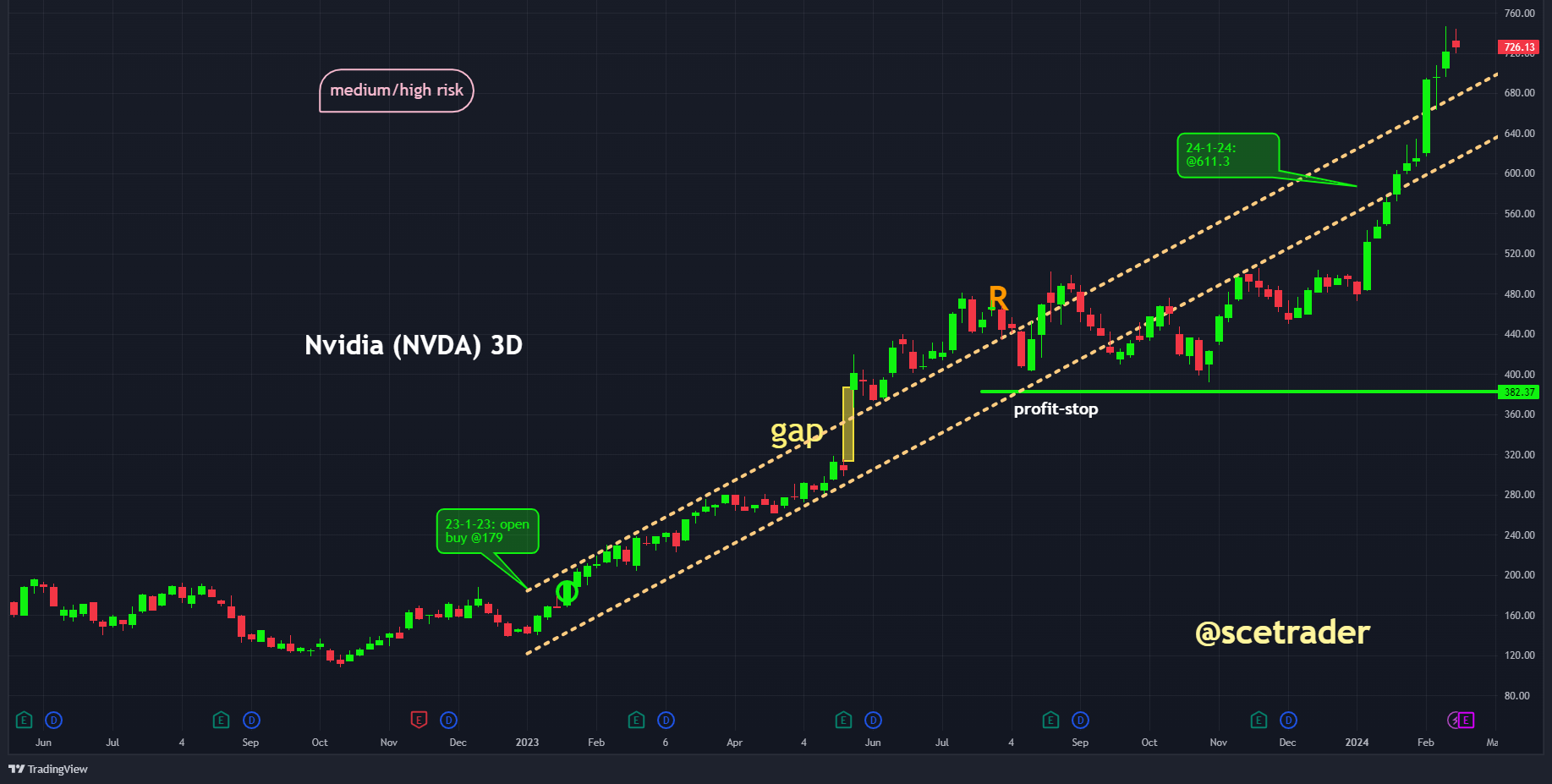Open the purple upcoming earnings marker after Feb 2024
Screen dimensions: 1552x784
click(x=1465, y=720)
